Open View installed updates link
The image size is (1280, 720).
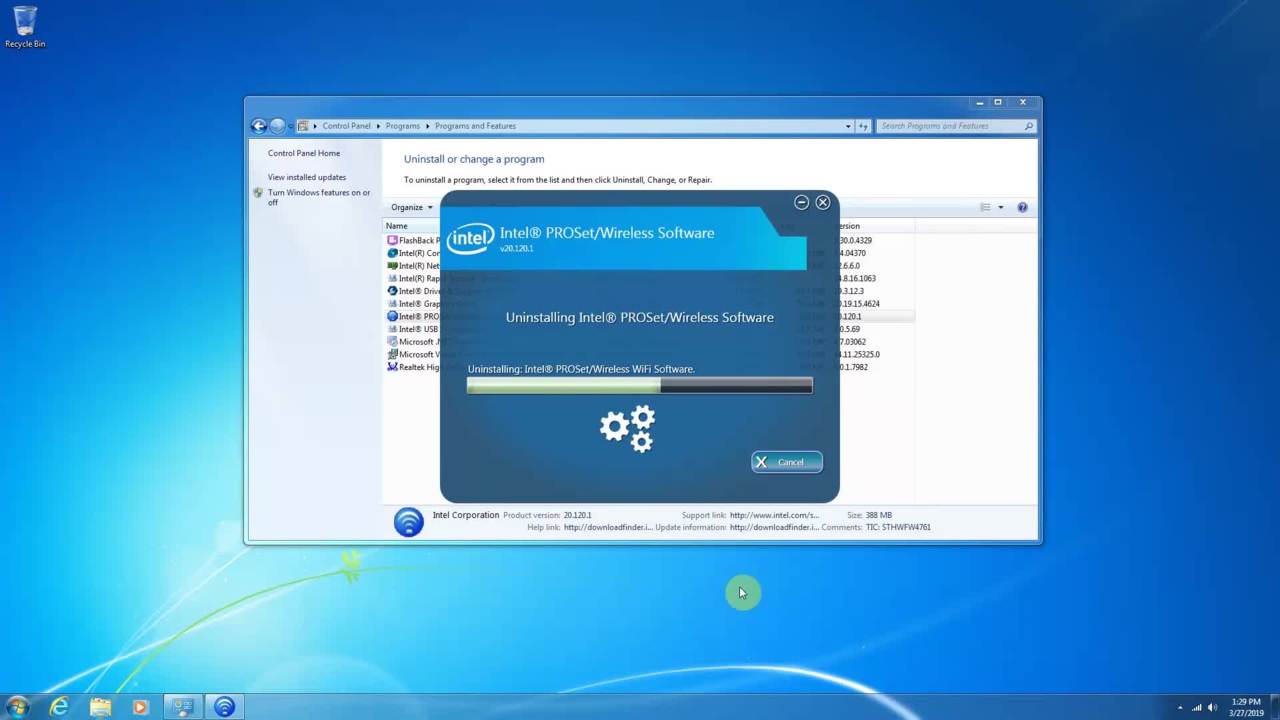[x=307, y=177]
